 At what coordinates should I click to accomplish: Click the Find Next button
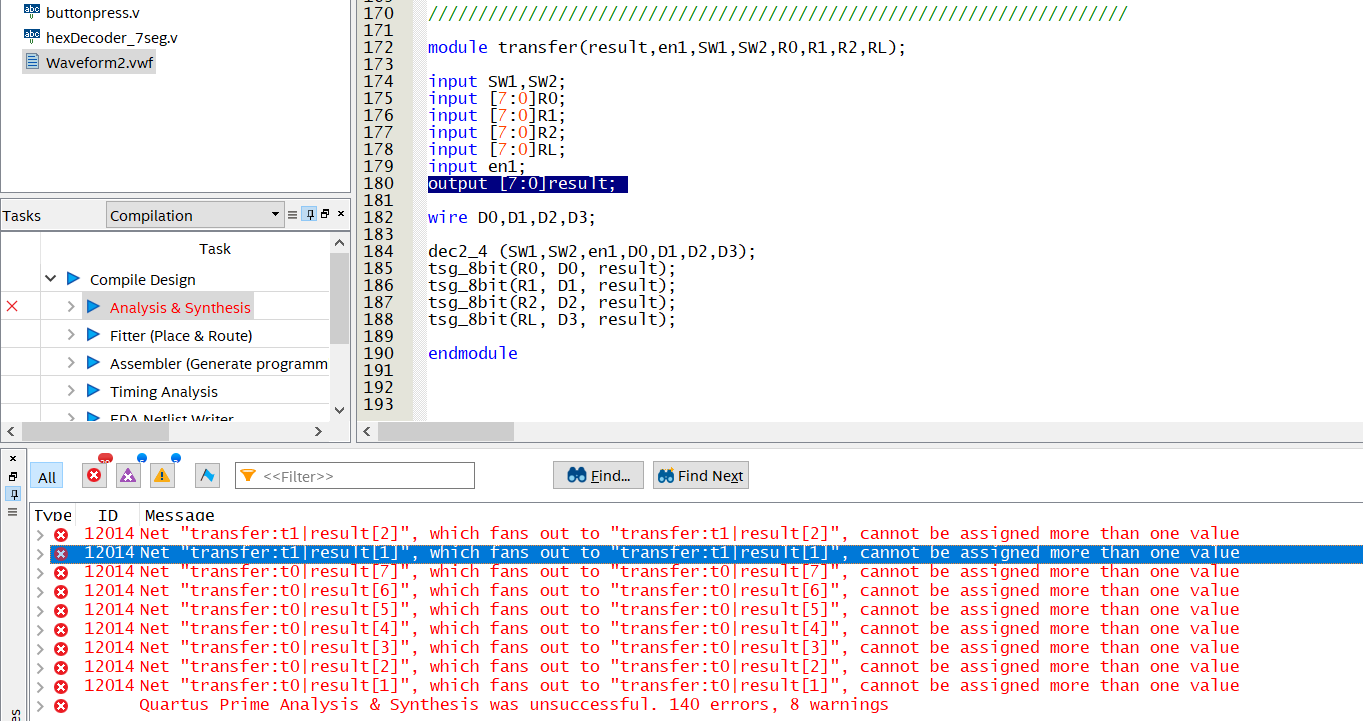click(700, 475)
